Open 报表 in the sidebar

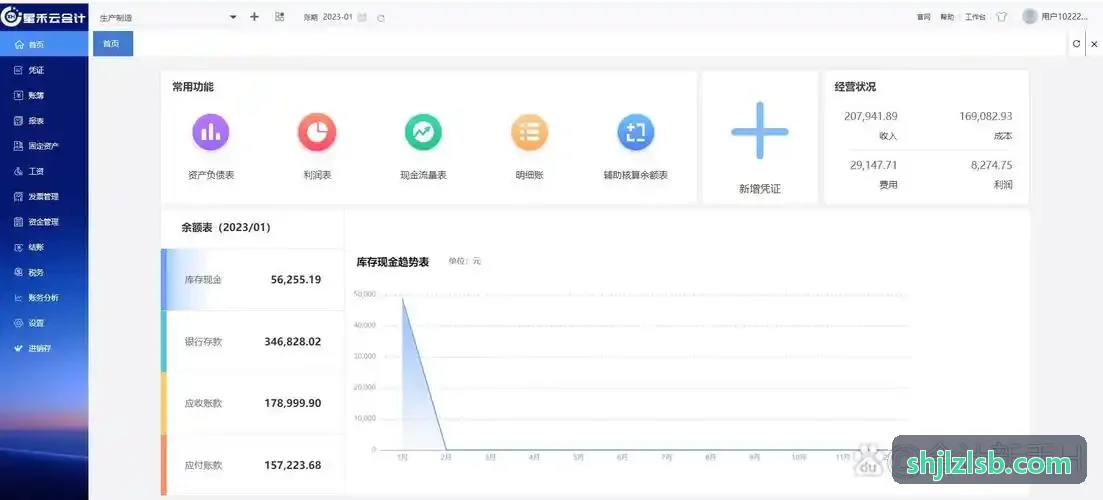(x=44, y=121)
